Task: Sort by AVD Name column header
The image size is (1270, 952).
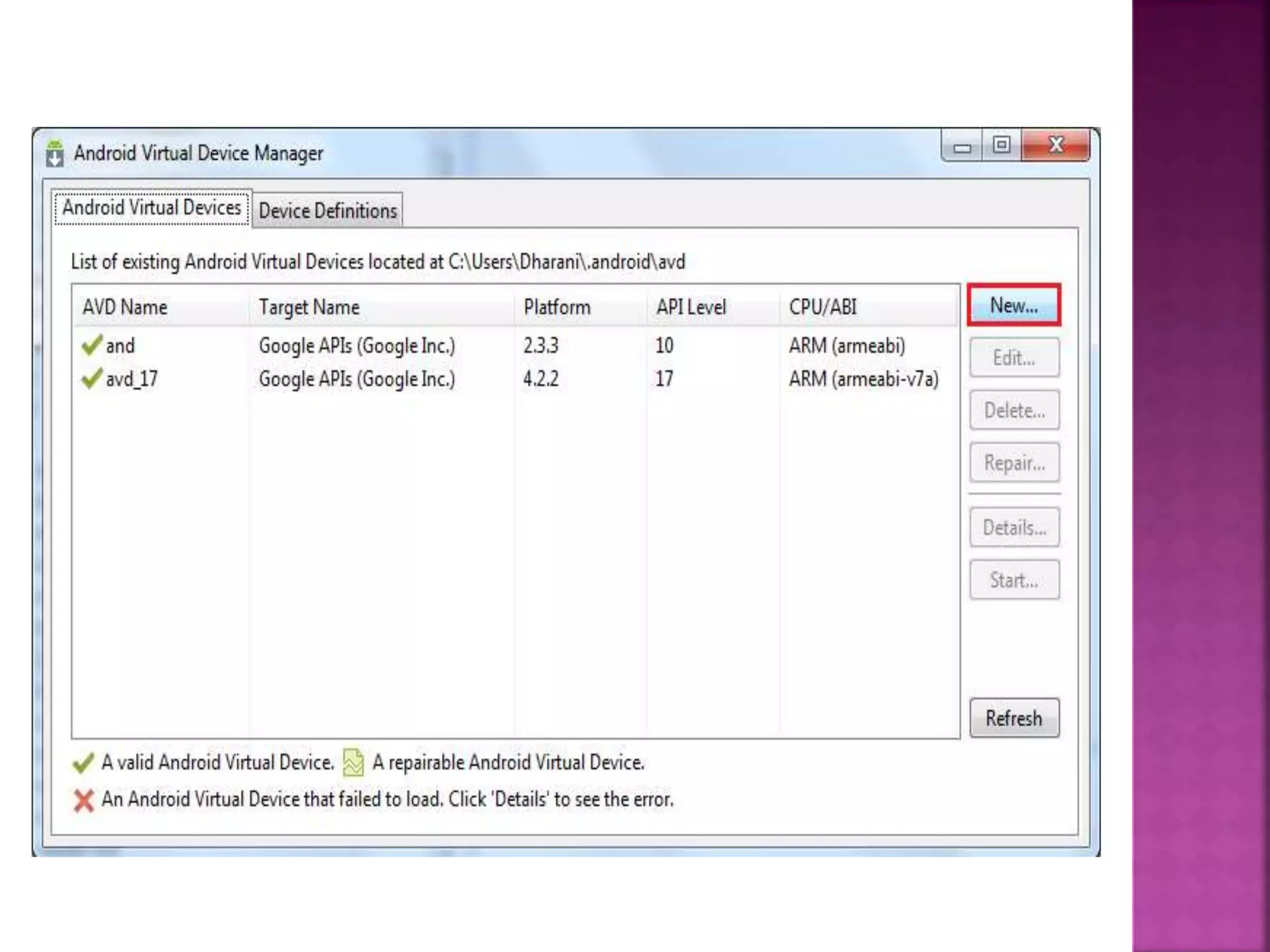Action: coord(125,307)
